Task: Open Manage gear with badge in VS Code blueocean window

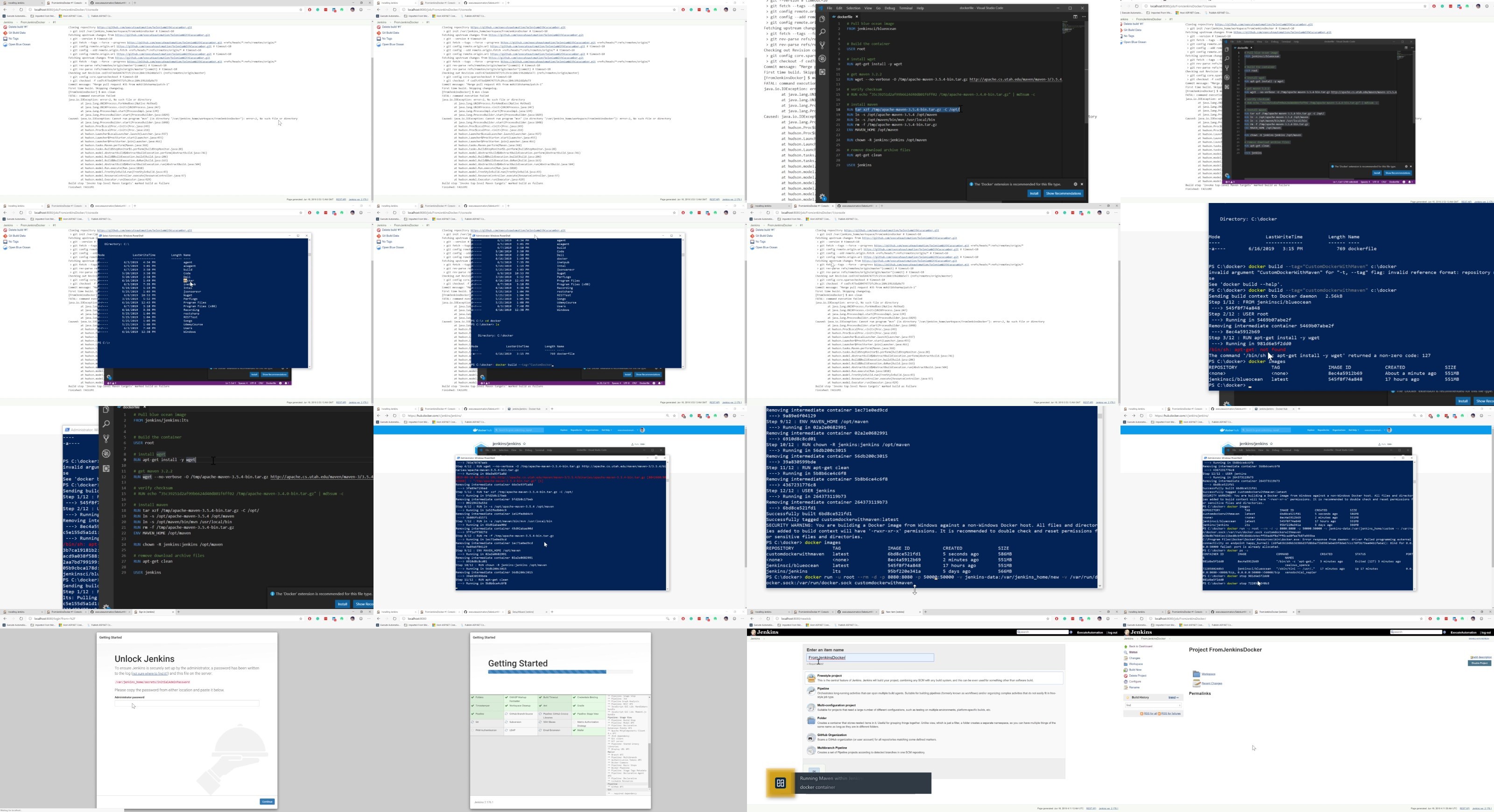Action: 822,197
